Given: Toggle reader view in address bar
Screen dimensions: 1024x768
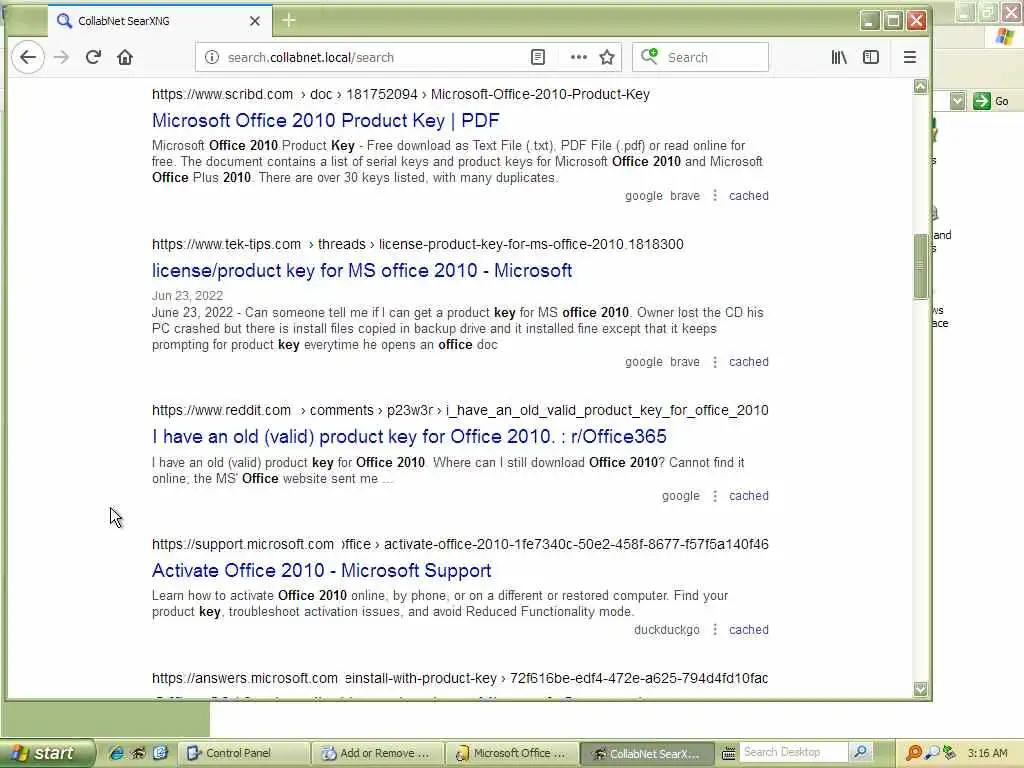Looking at the screenshot, I should pyautogui.click(x=537, y=57).
